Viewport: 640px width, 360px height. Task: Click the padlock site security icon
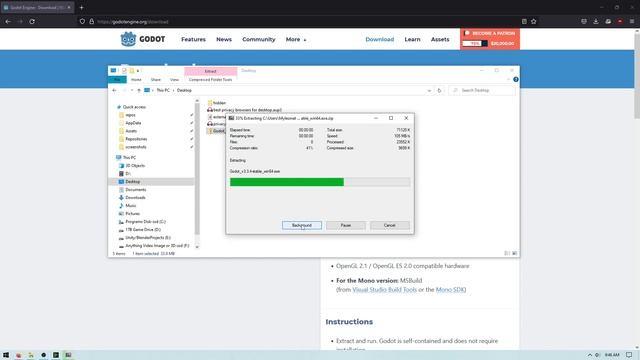(91, 21)
